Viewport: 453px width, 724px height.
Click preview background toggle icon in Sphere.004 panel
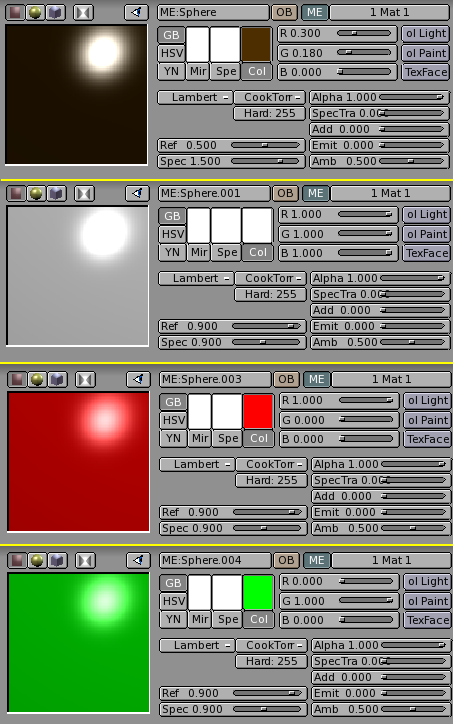tap(85, 561)
